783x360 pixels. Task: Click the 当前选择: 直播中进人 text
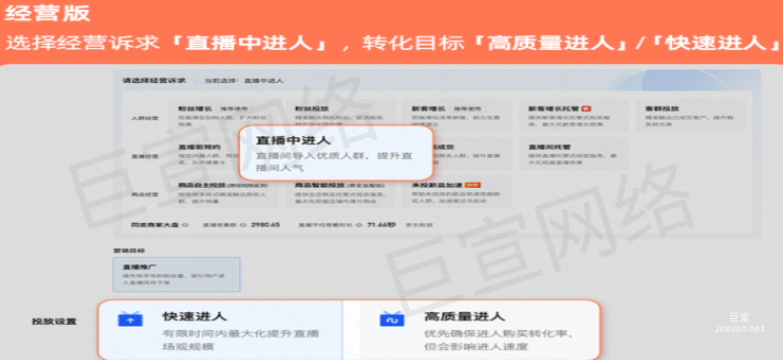coord(244,81)
